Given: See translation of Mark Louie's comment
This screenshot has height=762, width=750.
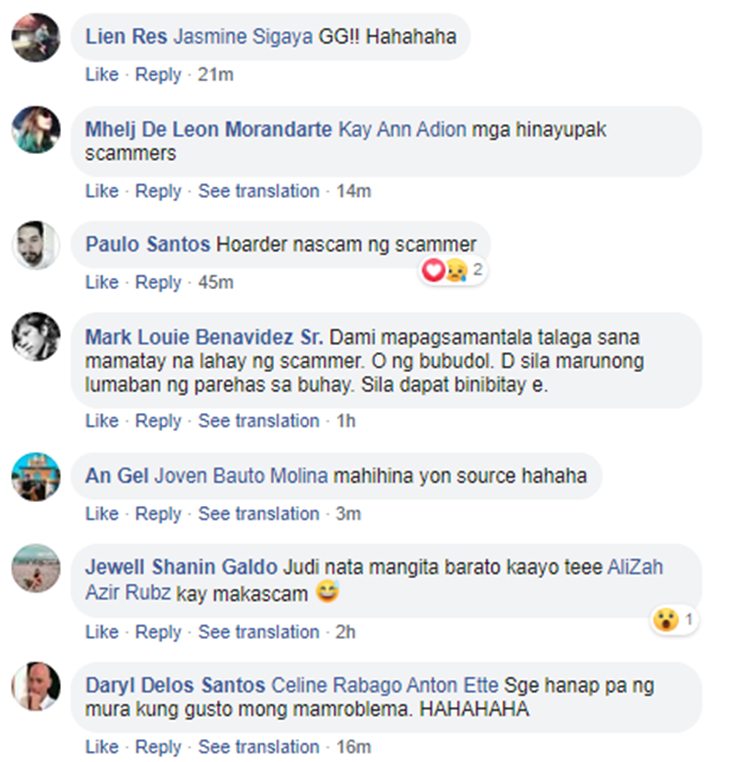Looking at the screenshot, I should point(259,421).
